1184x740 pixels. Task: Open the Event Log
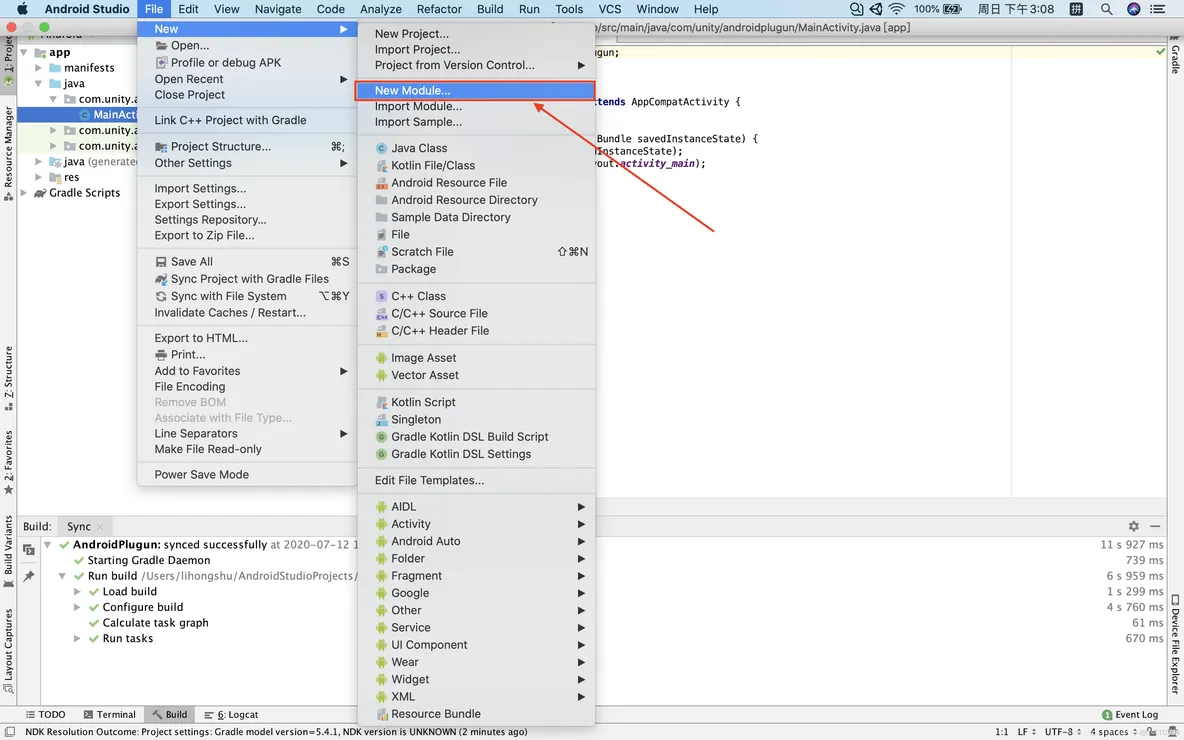click(1130, 714)
